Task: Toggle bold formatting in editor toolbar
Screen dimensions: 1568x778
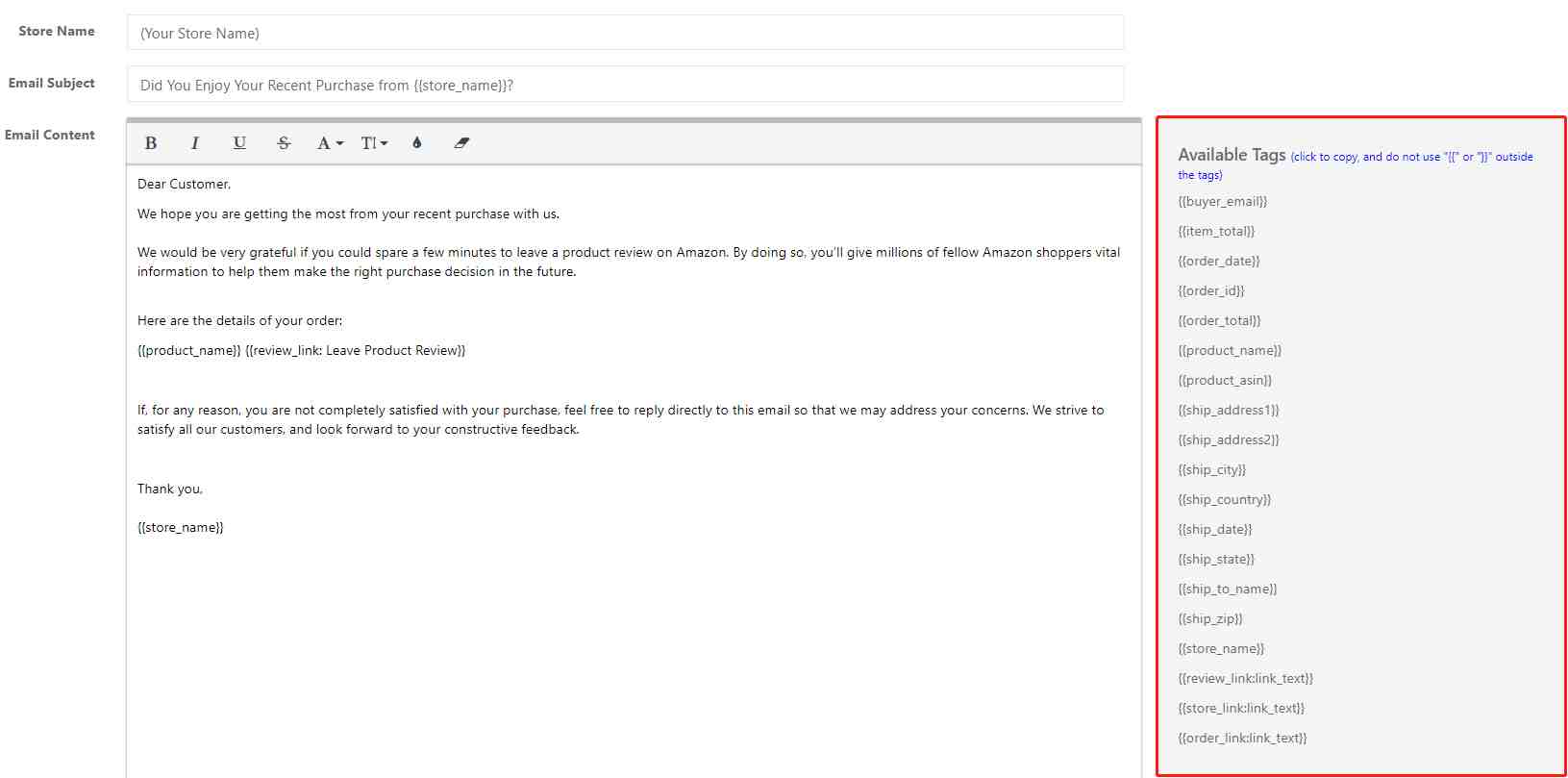Action: coord(151,143)
